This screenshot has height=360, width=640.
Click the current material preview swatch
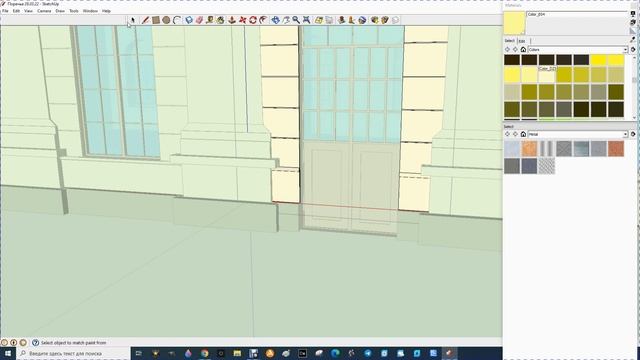coord(514,23)
